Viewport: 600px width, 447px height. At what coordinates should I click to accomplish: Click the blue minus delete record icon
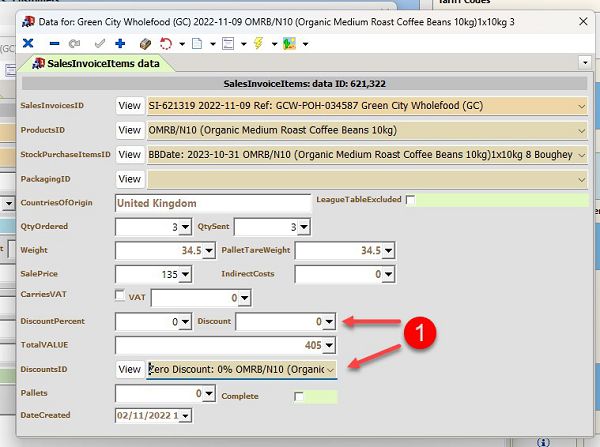54,44
